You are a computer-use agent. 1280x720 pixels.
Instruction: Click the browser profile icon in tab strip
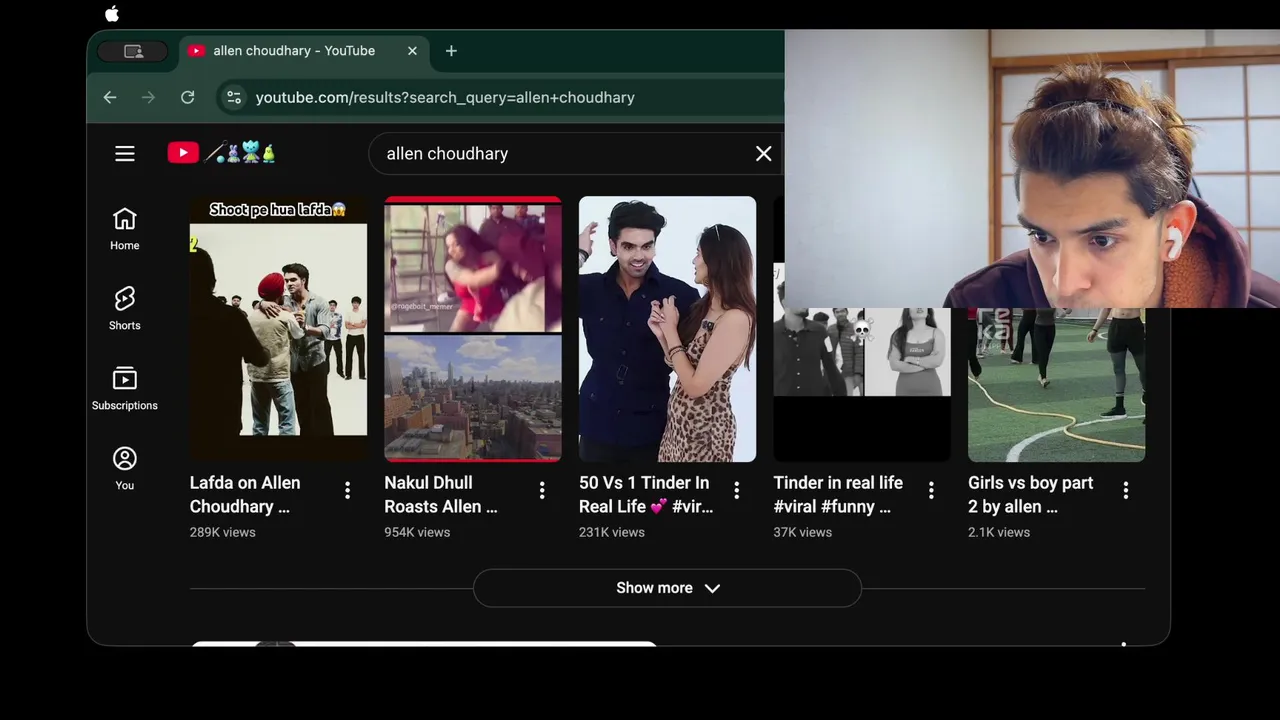pos(134,51)
